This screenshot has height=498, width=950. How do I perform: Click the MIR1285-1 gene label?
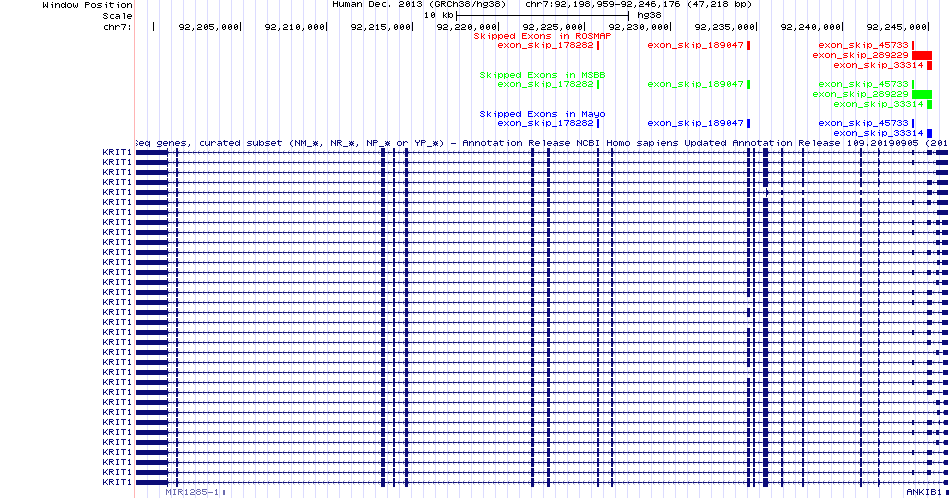click(x=194, y=493)
